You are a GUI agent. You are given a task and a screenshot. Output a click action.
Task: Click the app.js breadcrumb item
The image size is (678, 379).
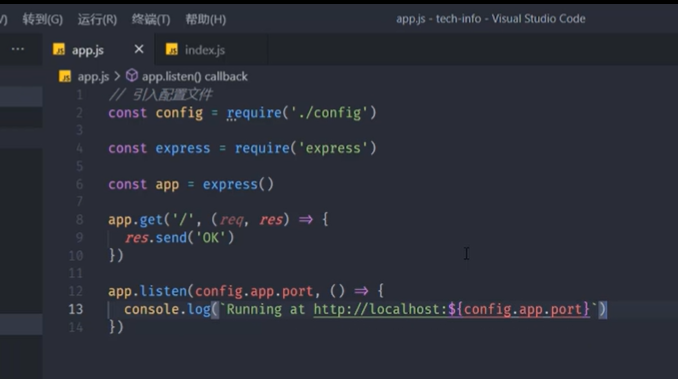point(93,77)
